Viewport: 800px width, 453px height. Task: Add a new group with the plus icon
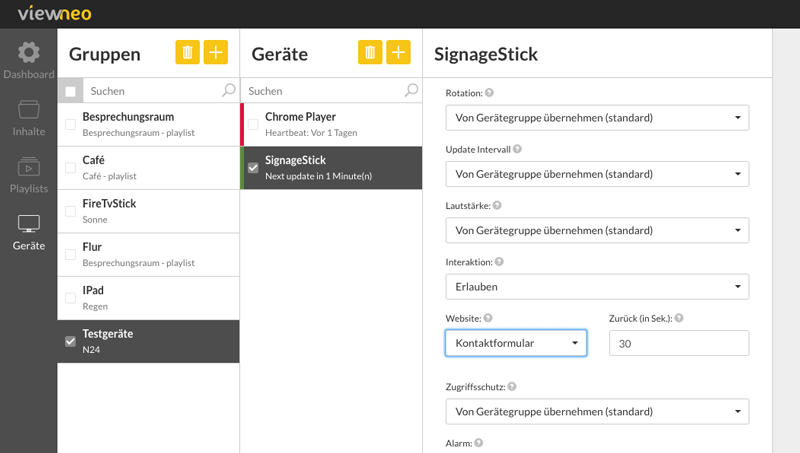click(x=216, y=52)
